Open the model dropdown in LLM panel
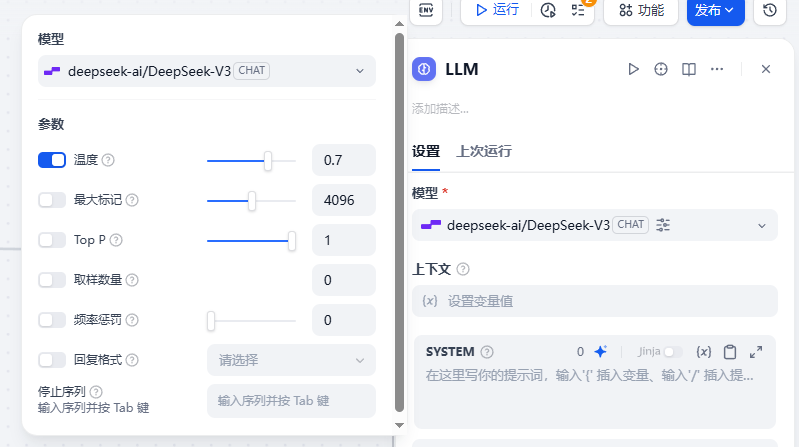This screenshot has height=447, width=799. 595,225
